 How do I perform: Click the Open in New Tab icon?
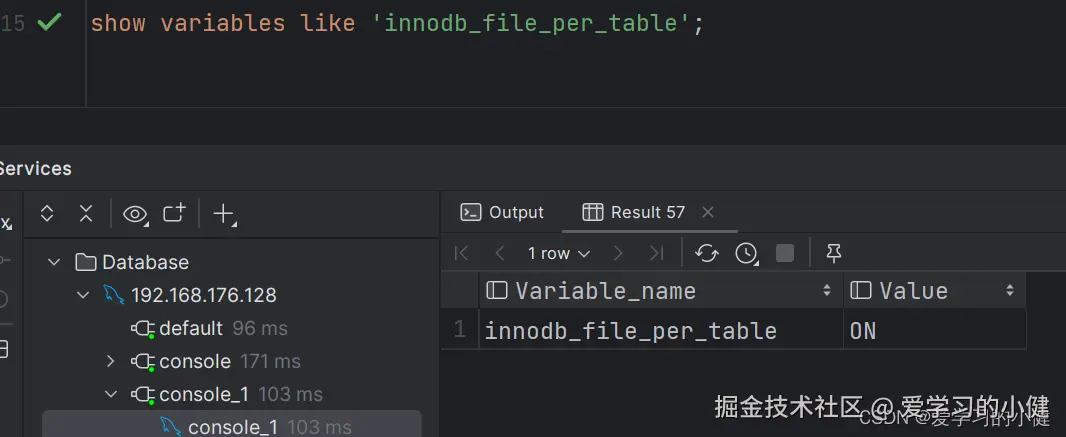click(x=175, y=213)
